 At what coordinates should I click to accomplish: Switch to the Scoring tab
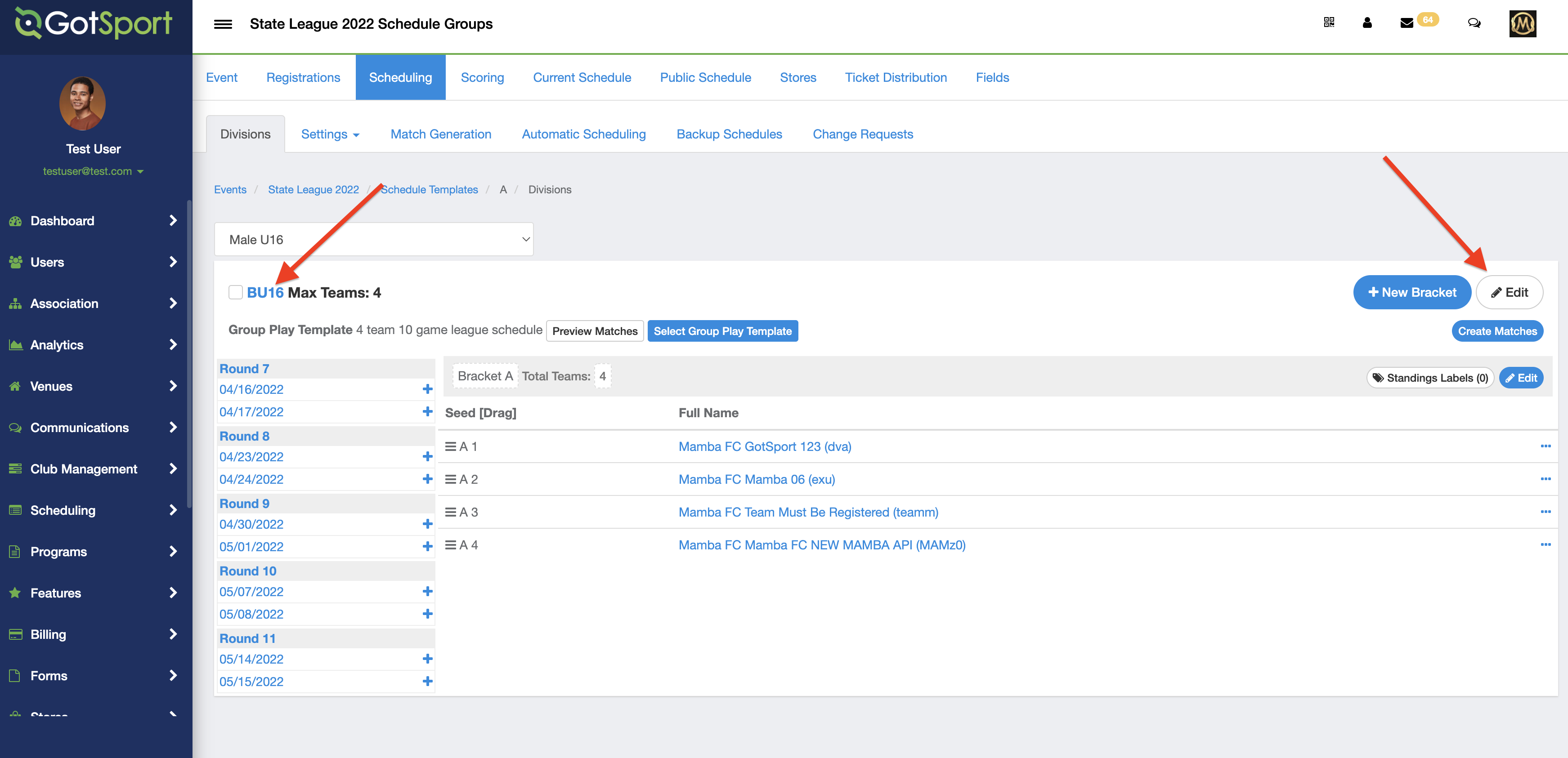pos(482,77)
